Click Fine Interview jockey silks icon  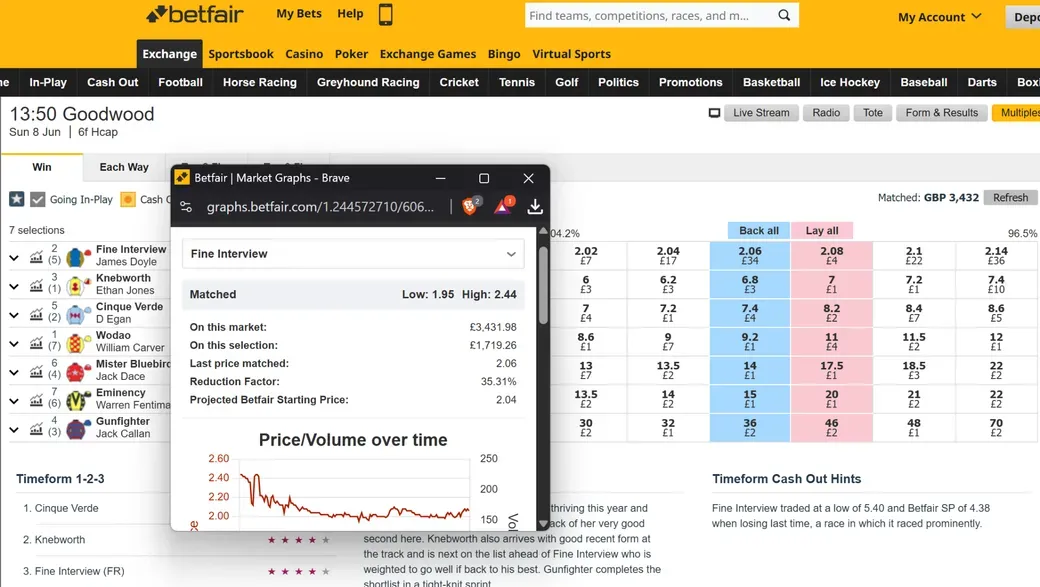pos(78,256)
